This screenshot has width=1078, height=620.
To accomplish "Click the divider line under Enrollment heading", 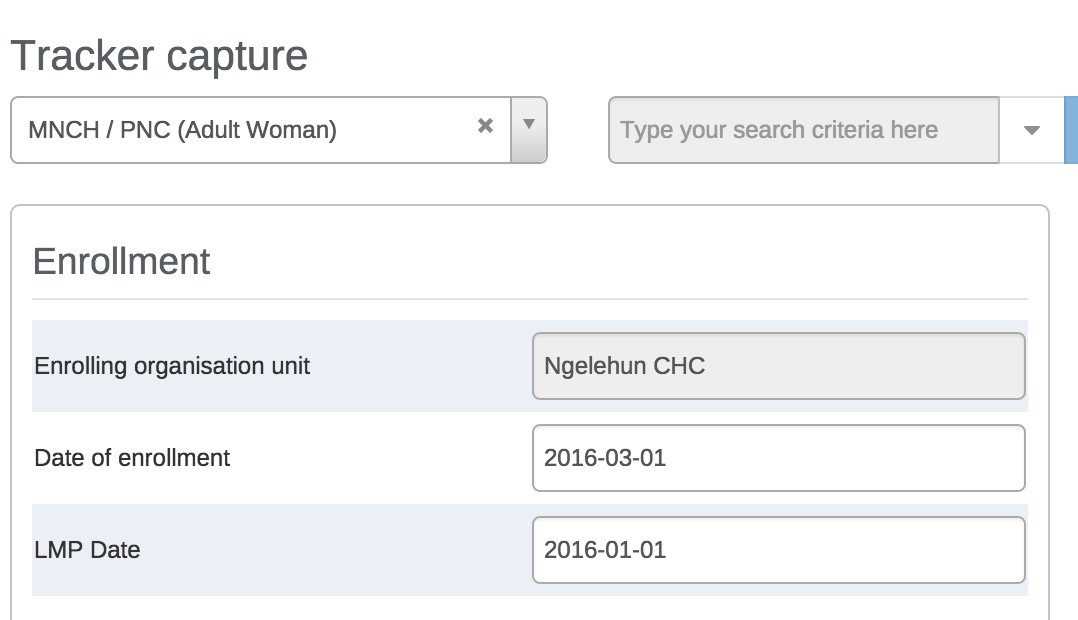I will coord(529,299).
